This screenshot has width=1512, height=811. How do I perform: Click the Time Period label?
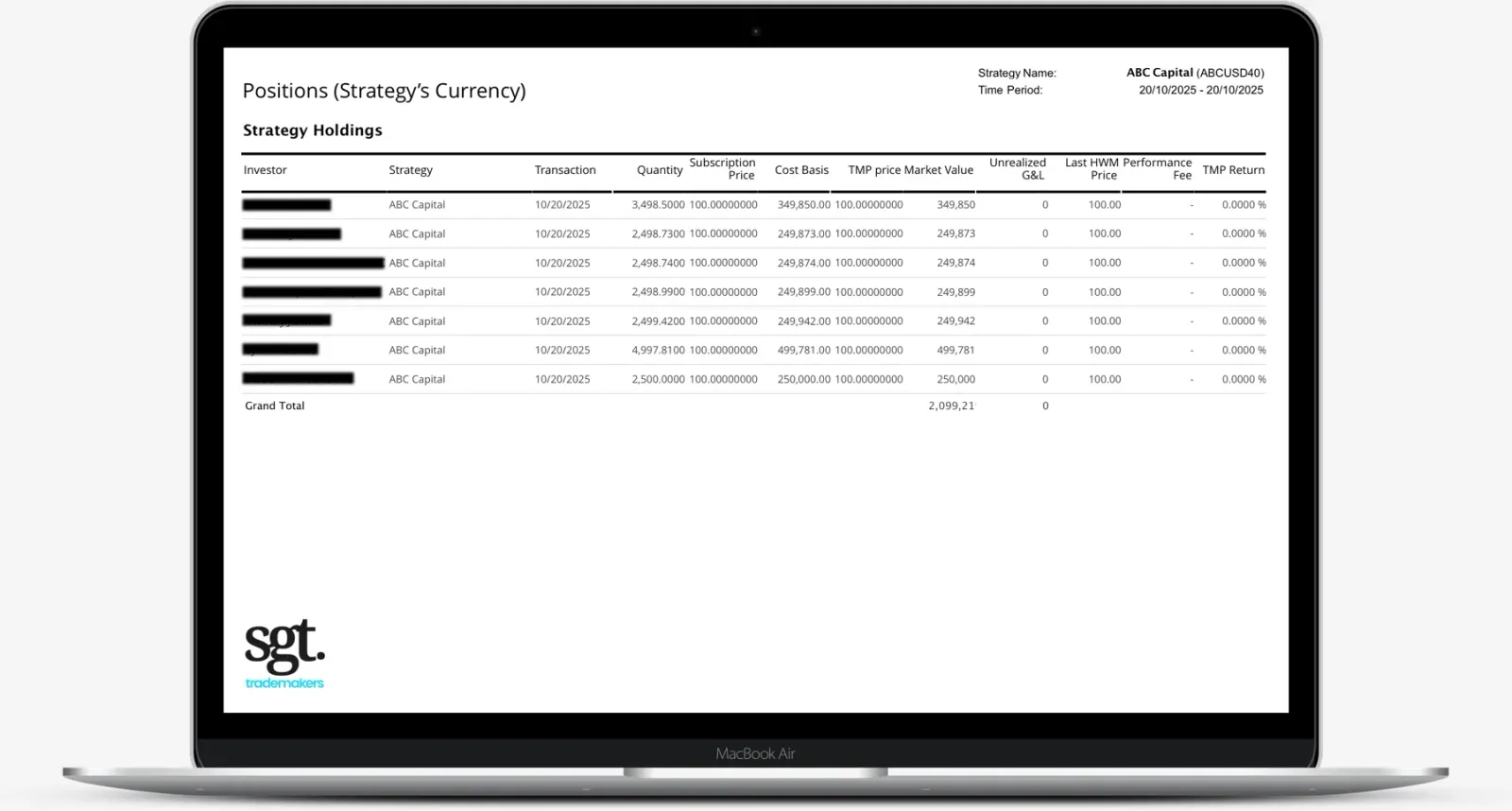click(1010, 90)
